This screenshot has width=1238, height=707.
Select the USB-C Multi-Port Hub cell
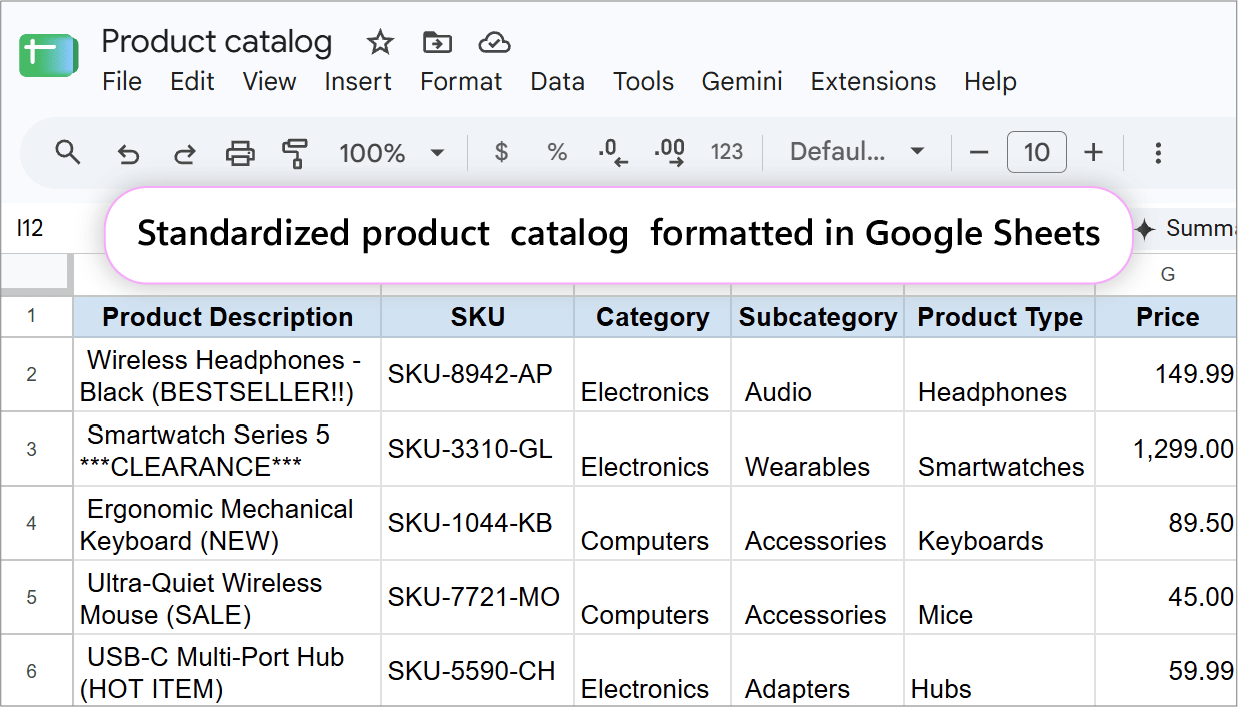[227, 671]
